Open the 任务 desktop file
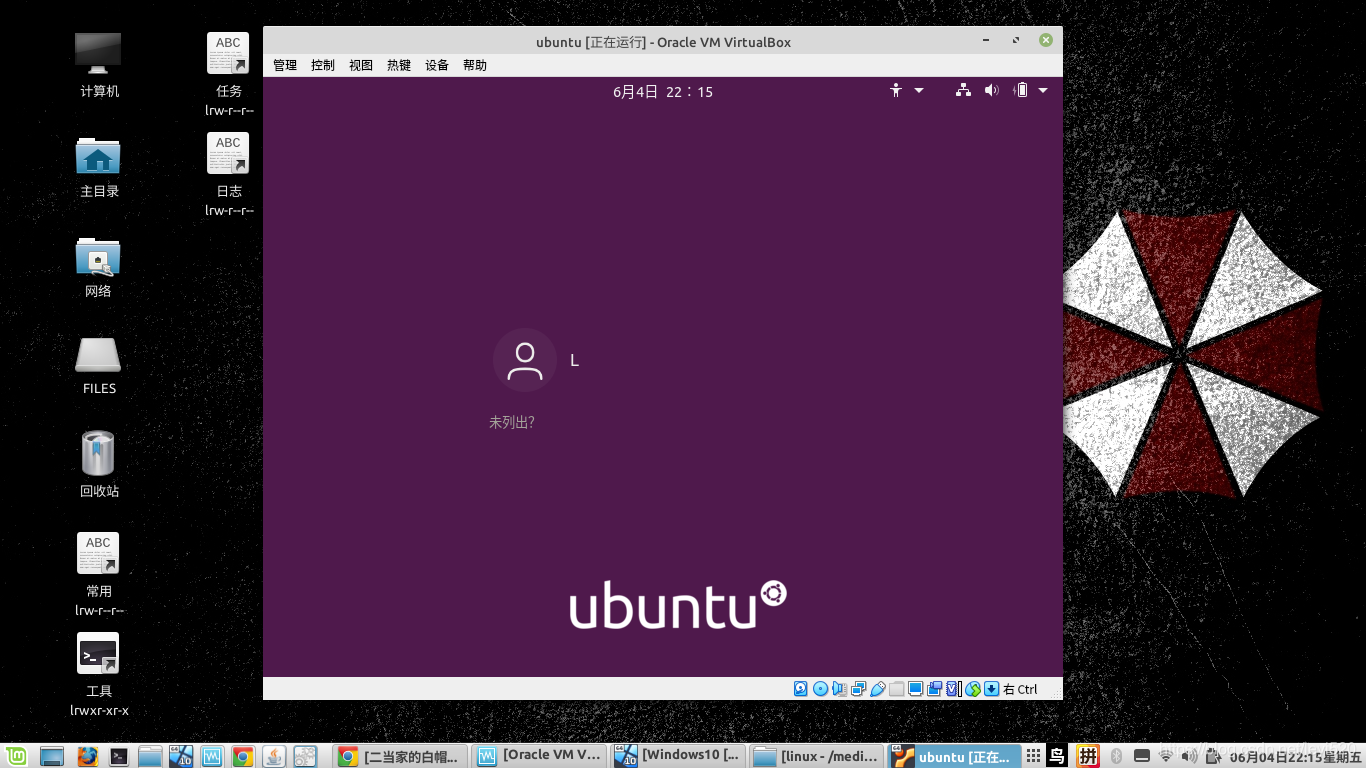This screenshot has width=1366, height=768. [229, 74]
